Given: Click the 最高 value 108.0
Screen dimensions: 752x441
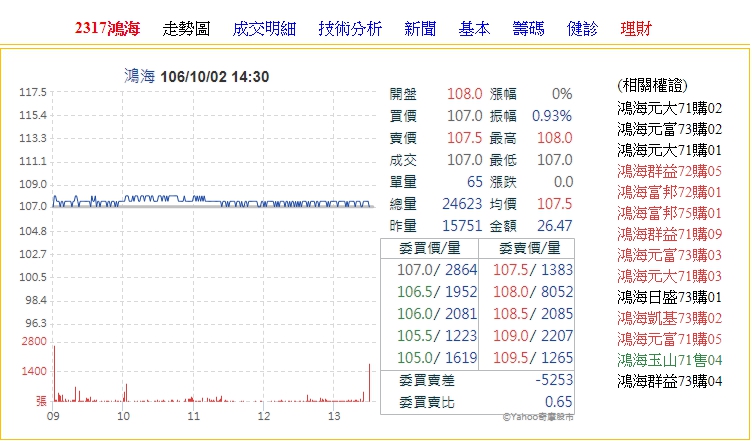Looking at the screenshot, I should point(555,138).
